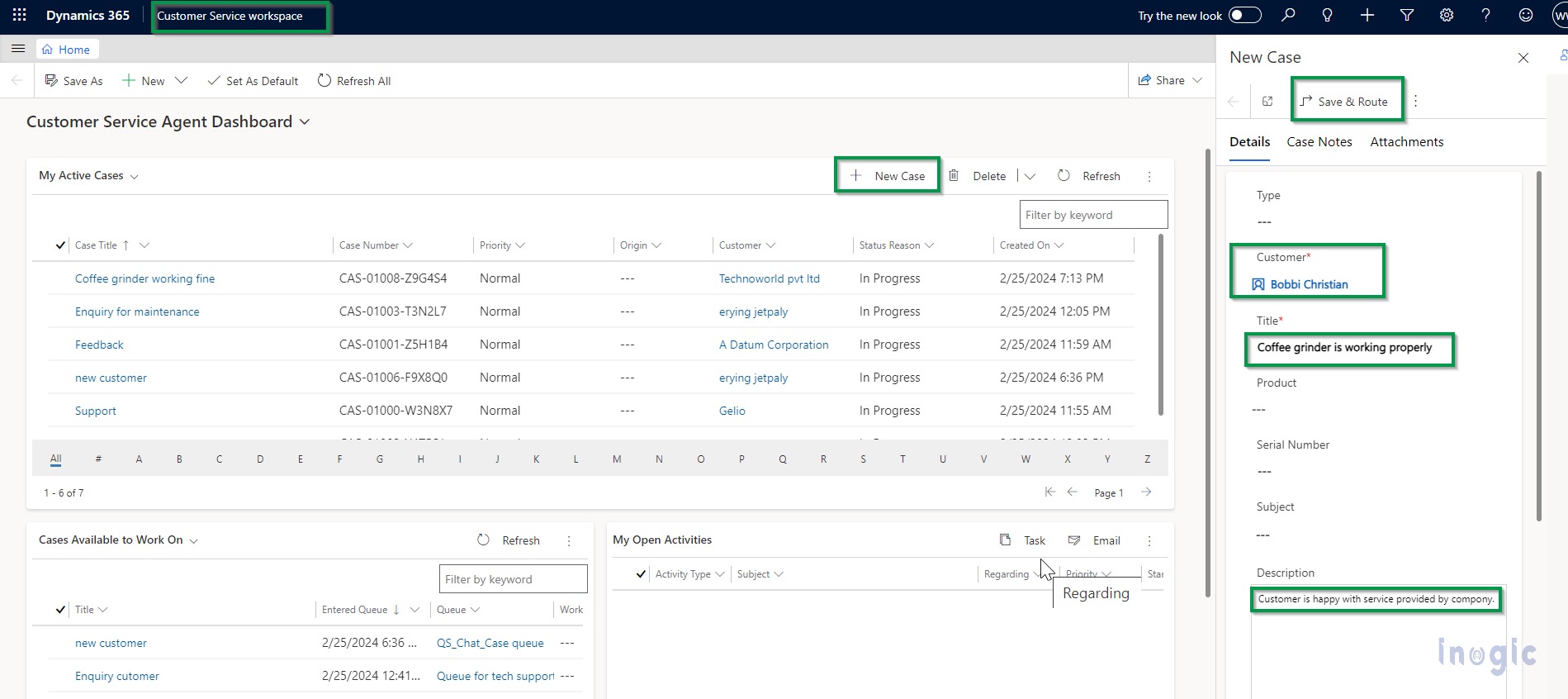The width and height of the screenshot is (1568, 699).
Task: Go to next page of case list
Action: (x=1146, y=492)
